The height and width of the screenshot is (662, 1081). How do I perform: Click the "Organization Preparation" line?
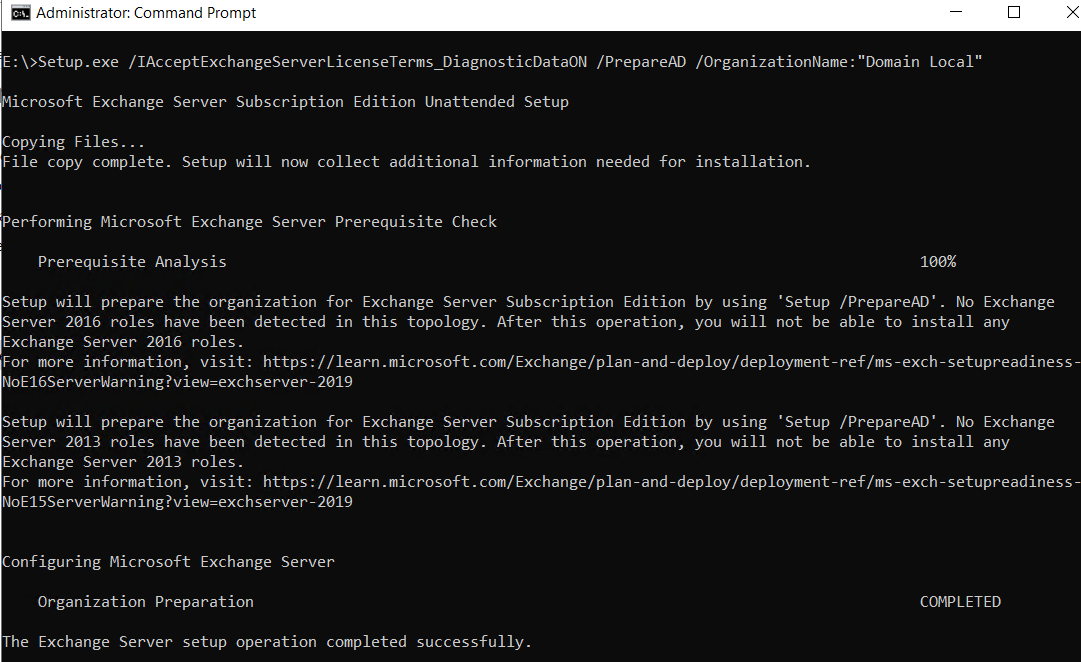(x=146, y=602)
